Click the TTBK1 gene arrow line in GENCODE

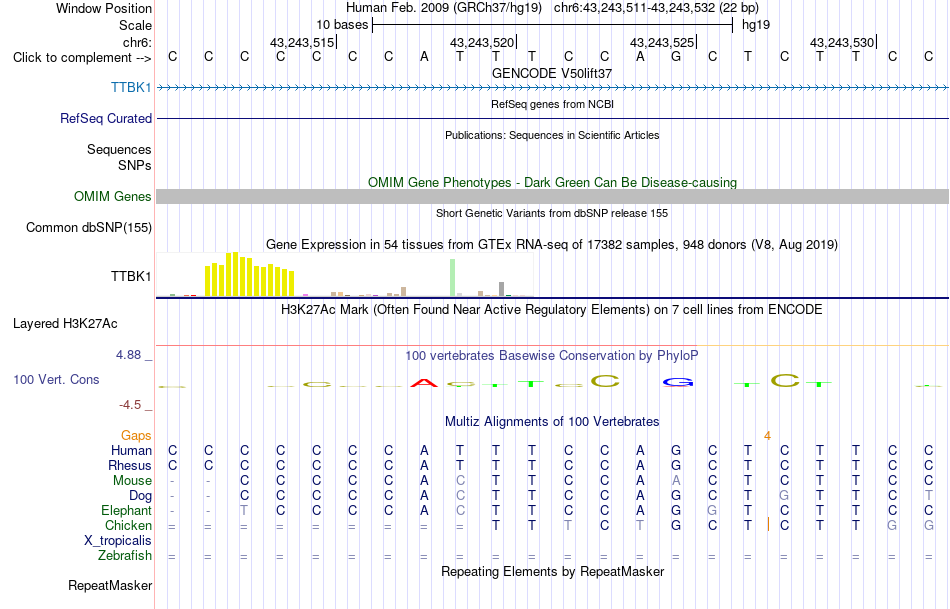click(552, 88)
